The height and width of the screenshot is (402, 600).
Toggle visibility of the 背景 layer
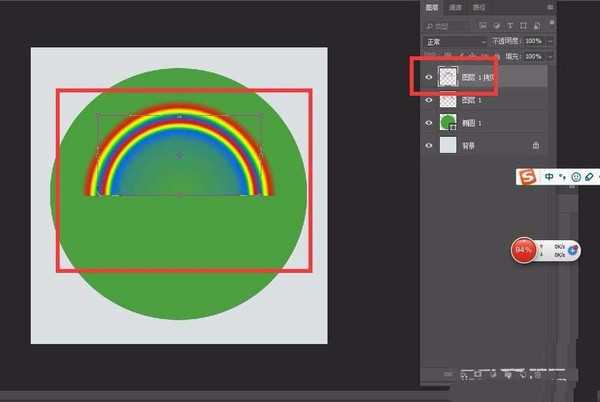pyautogui.click(x=429, y=145)
